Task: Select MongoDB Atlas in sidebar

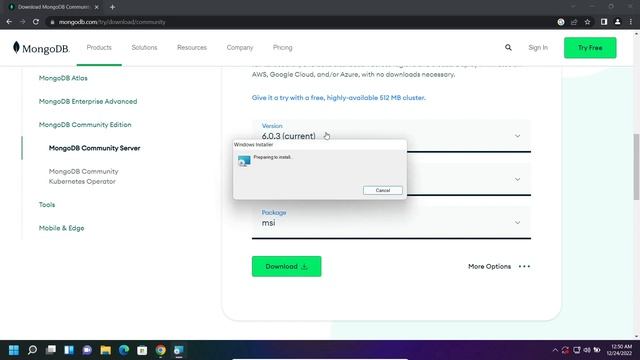Action: coord(63,78)
